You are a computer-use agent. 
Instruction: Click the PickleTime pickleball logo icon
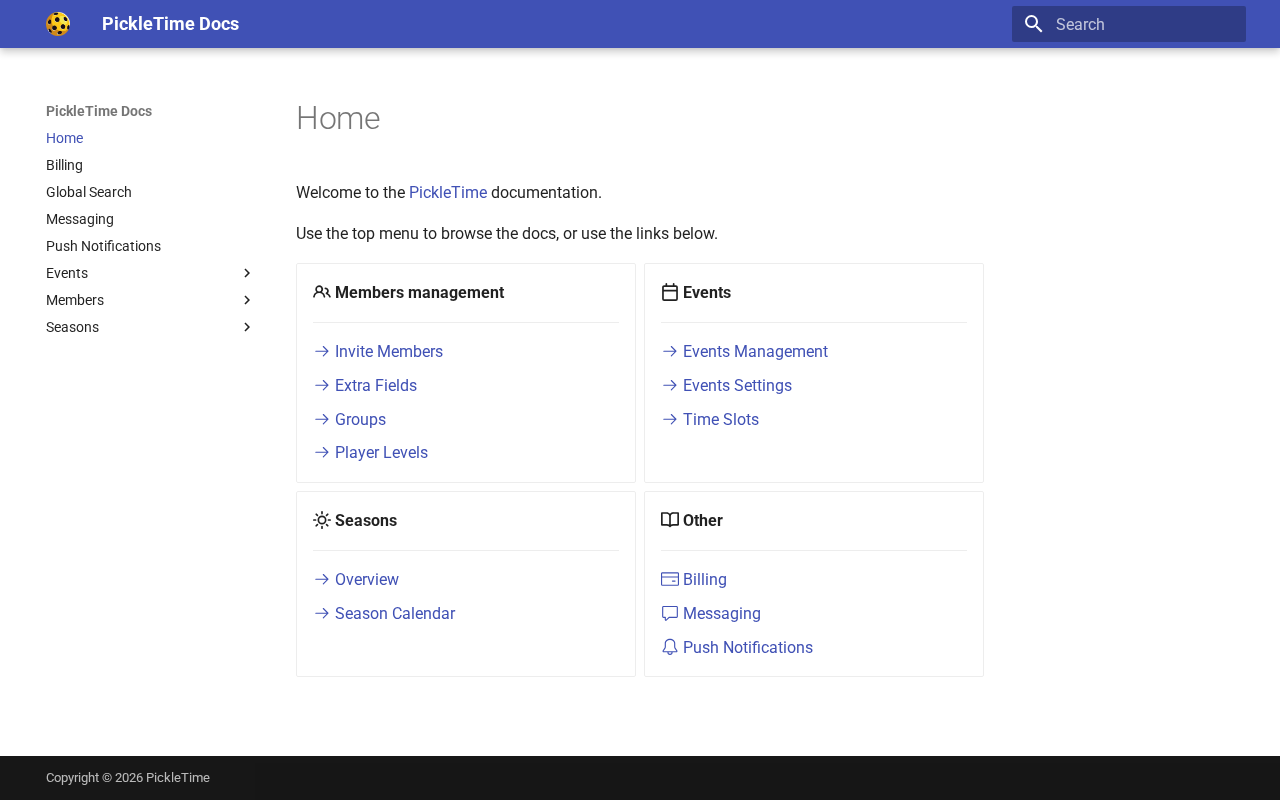coord(58,24)
